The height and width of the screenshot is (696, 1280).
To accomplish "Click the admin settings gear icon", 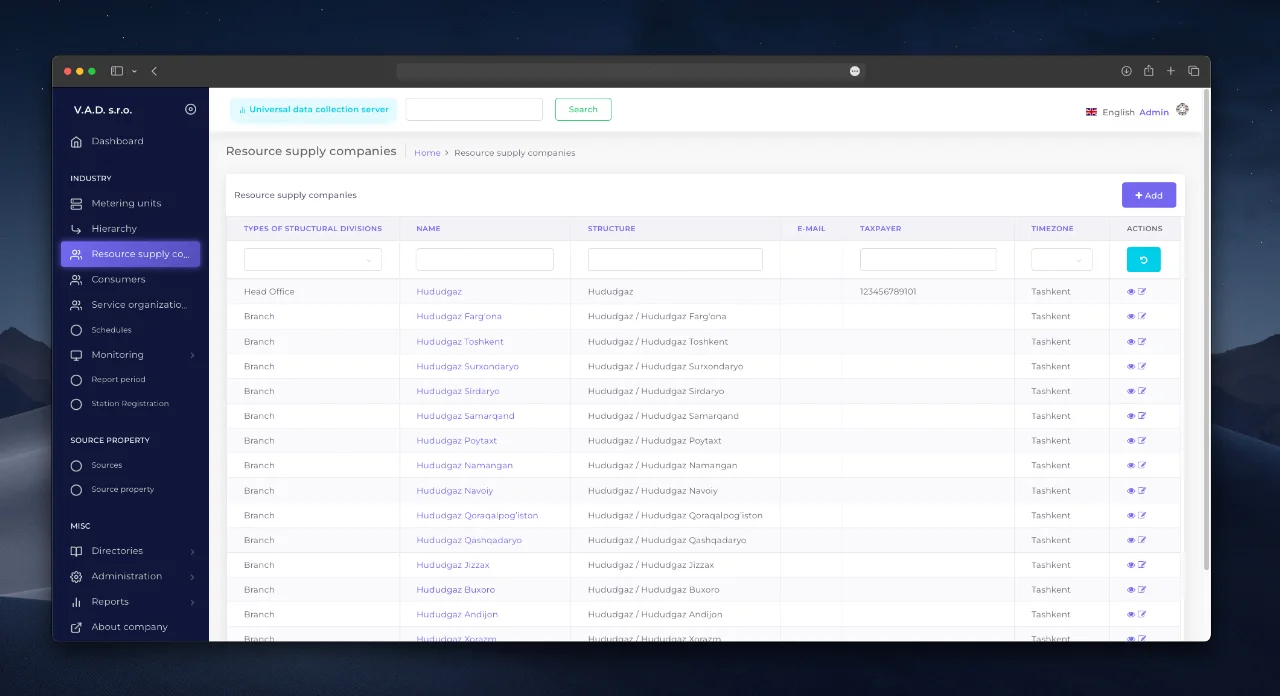I will point(1182,110).
